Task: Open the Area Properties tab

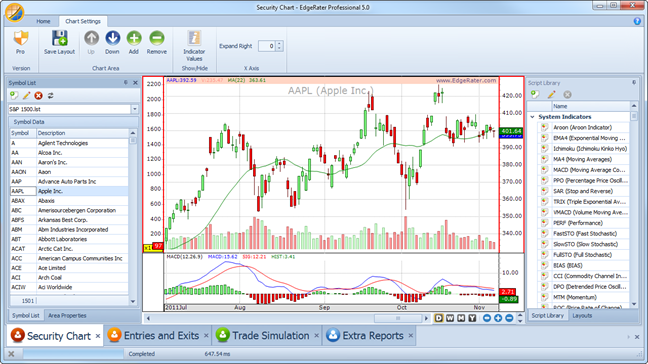Action: [x=67, y=315]
